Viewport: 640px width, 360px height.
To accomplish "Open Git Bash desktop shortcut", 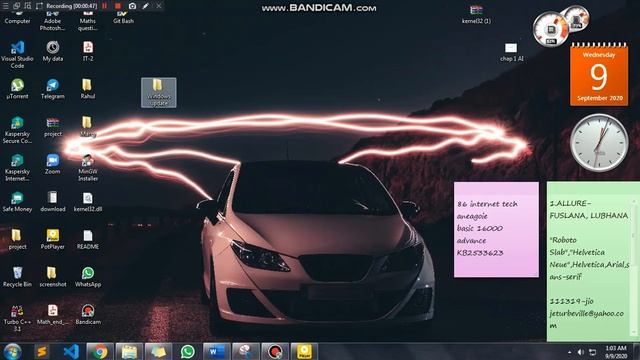I will click(123, 18).
